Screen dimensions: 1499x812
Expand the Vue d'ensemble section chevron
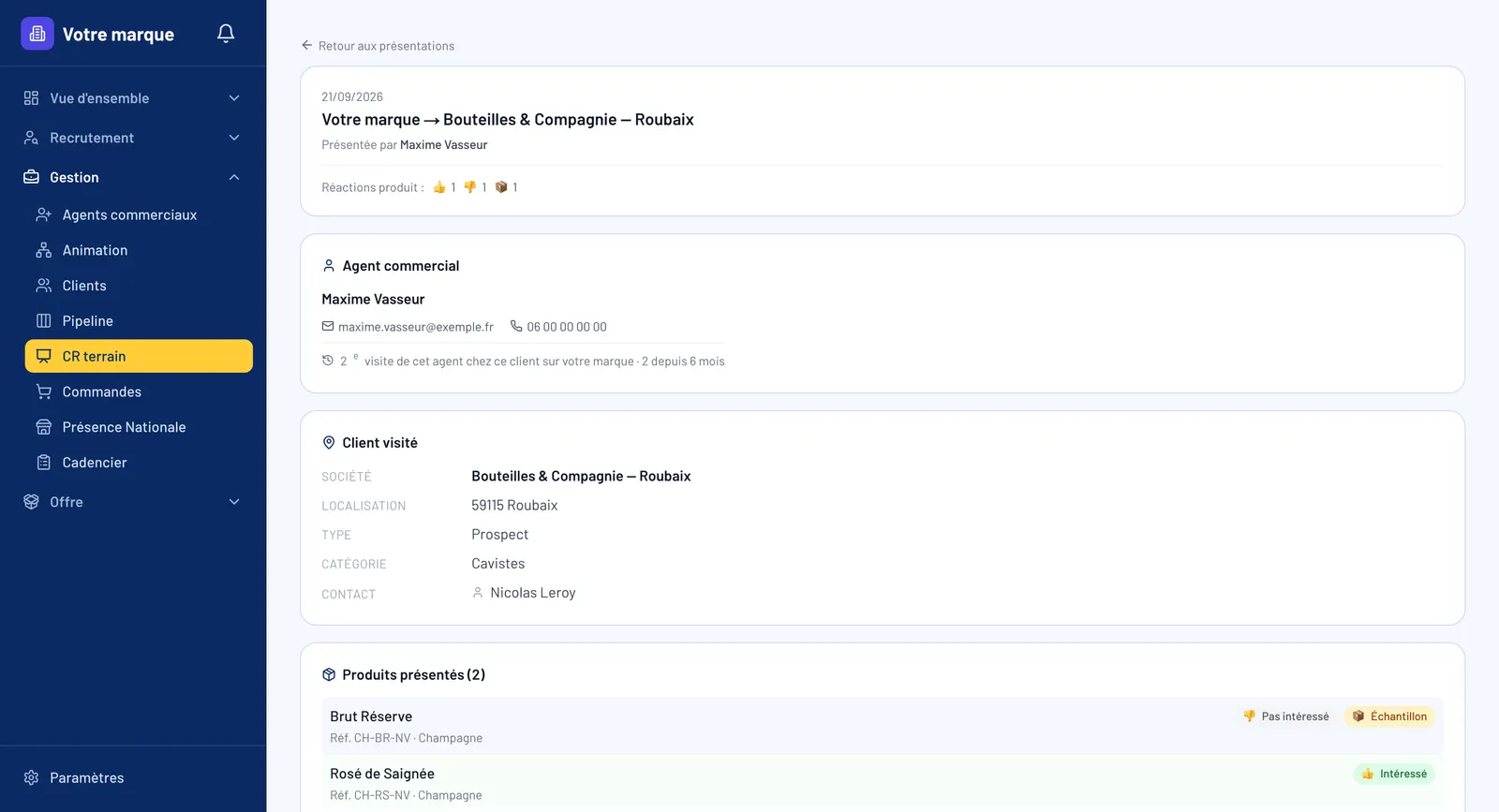[x=234, y=98]
